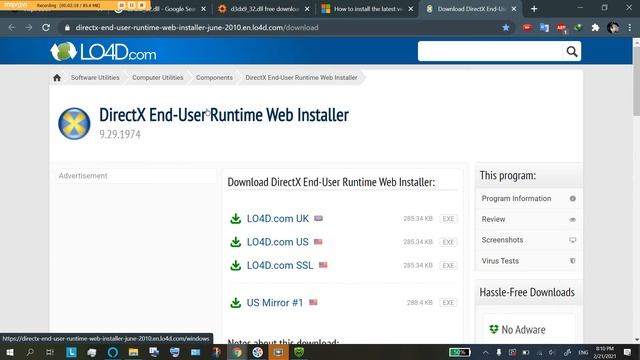The height and width of the screenshot is (360, 640).
Task: Click the info icon next to Program Information
Action: click(x=573, y=199)
